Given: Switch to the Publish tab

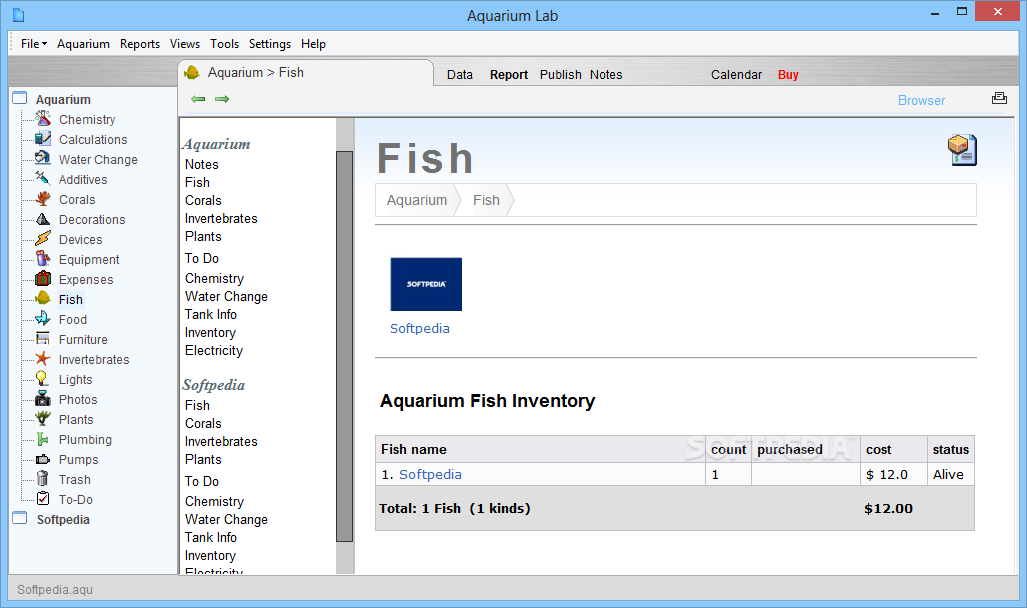Looking at the screenshot, I should tap(561, 75).
